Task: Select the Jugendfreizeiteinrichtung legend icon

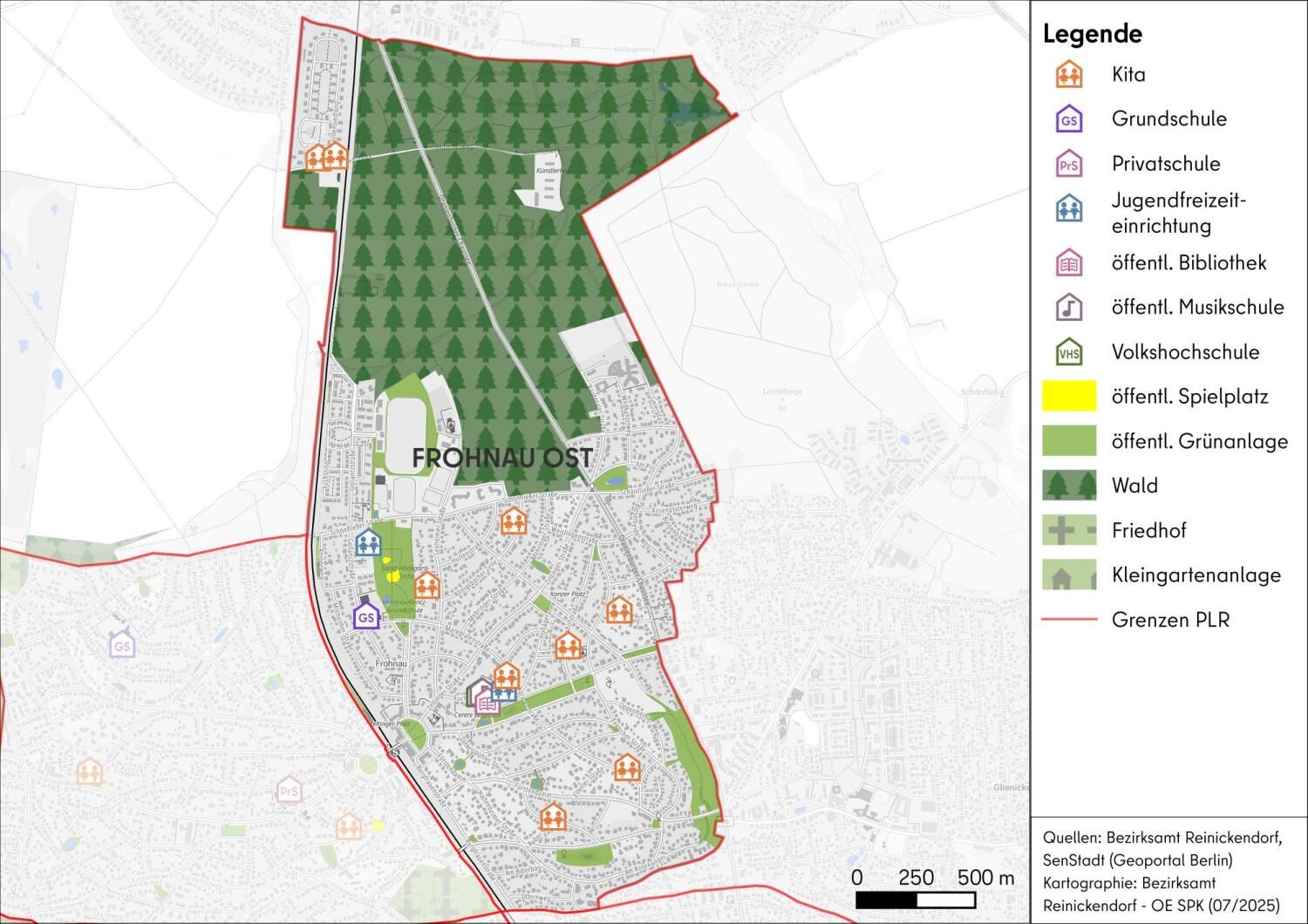Action: [1068, 209]
